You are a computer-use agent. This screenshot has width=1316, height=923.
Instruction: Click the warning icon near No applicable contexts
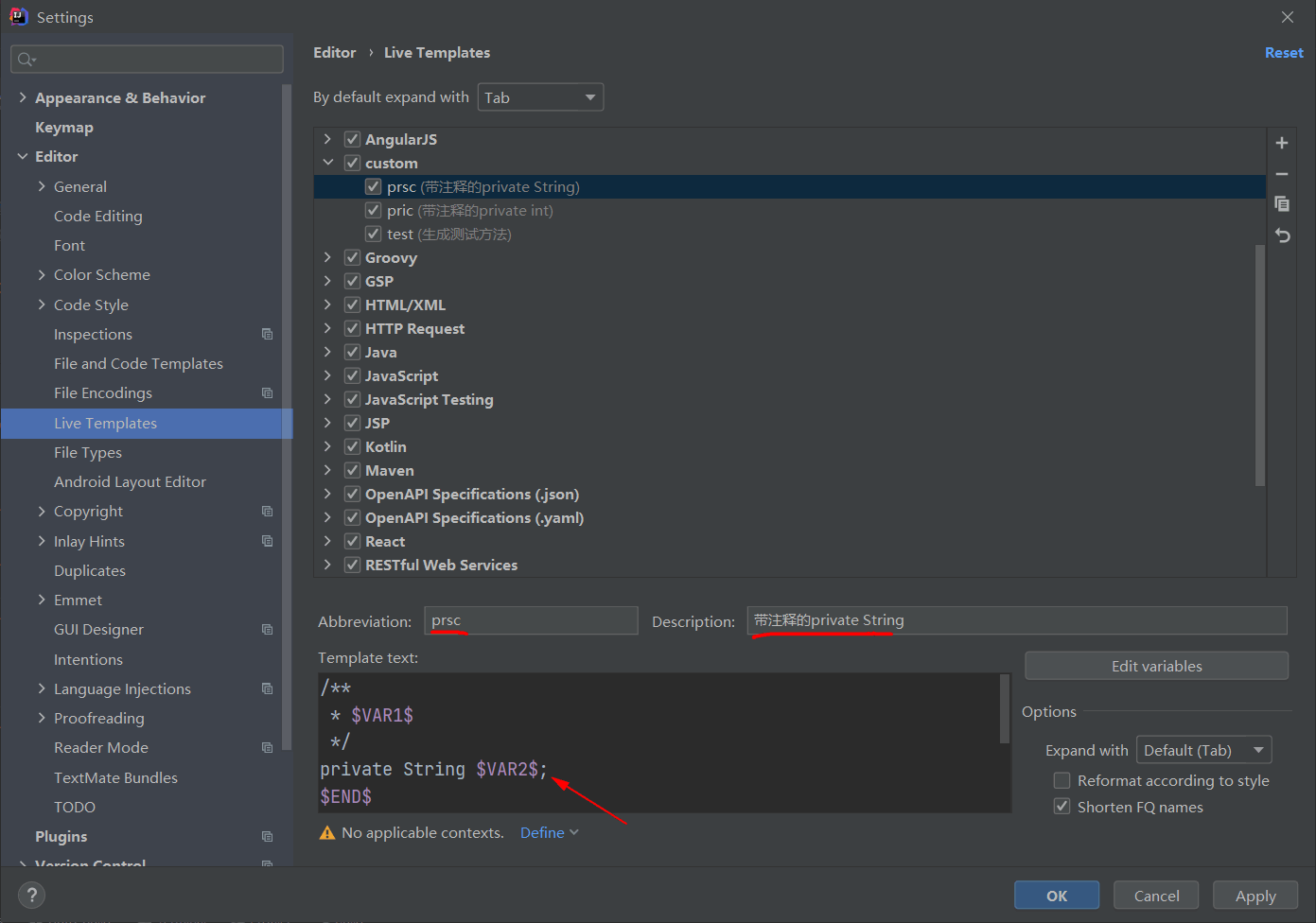click(327, 832)
